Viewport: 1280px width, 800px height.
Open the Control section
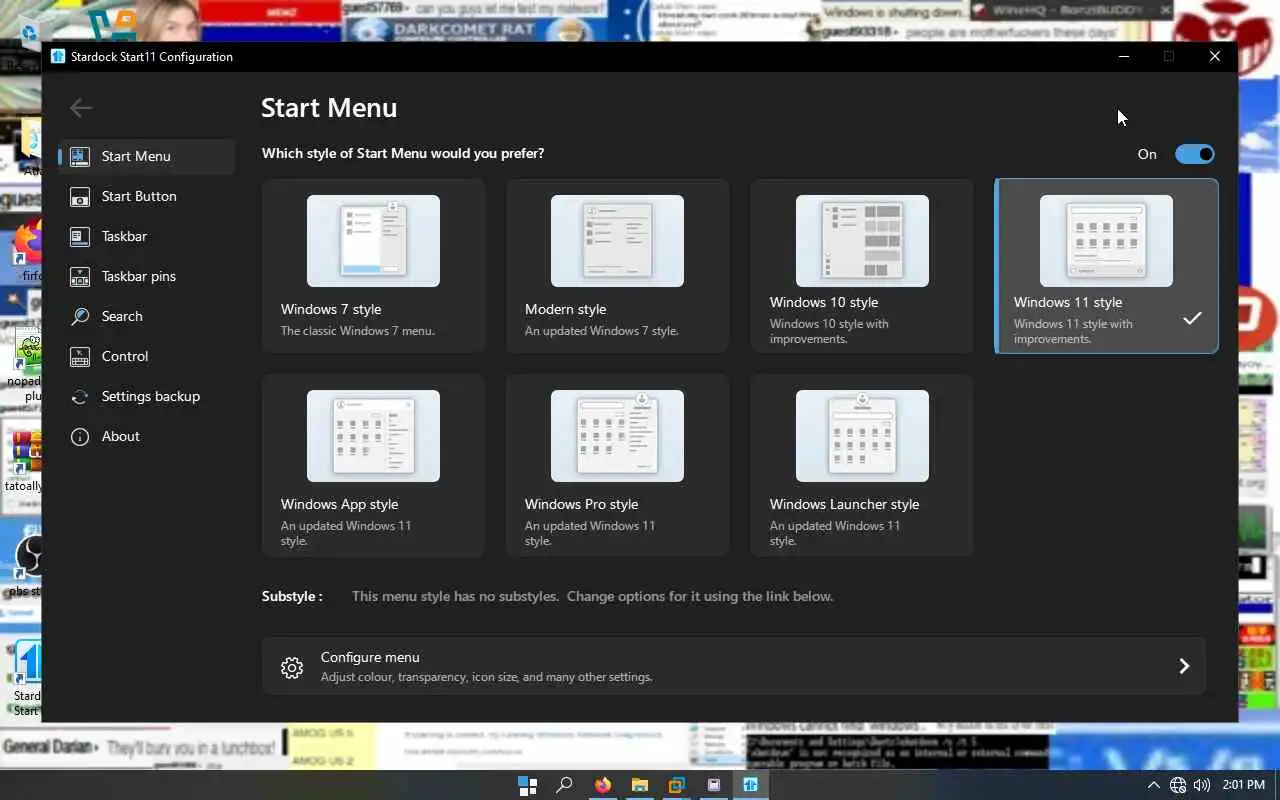click(147, 356)
